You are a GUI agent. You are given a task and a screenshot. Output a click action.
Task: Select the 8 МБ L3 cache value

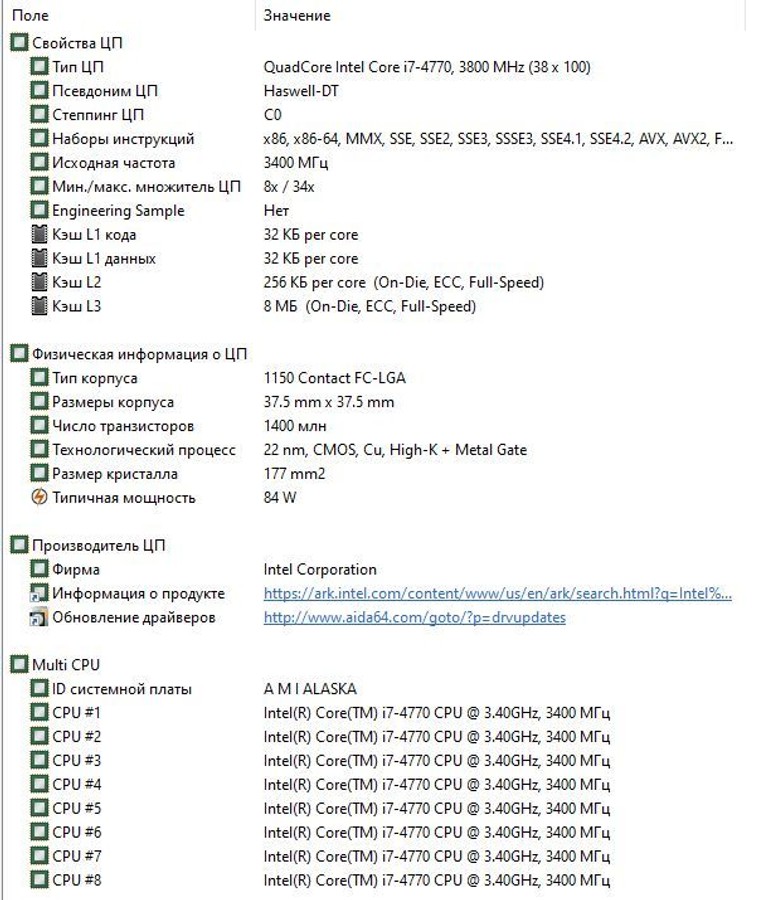(x=370, y=306)
